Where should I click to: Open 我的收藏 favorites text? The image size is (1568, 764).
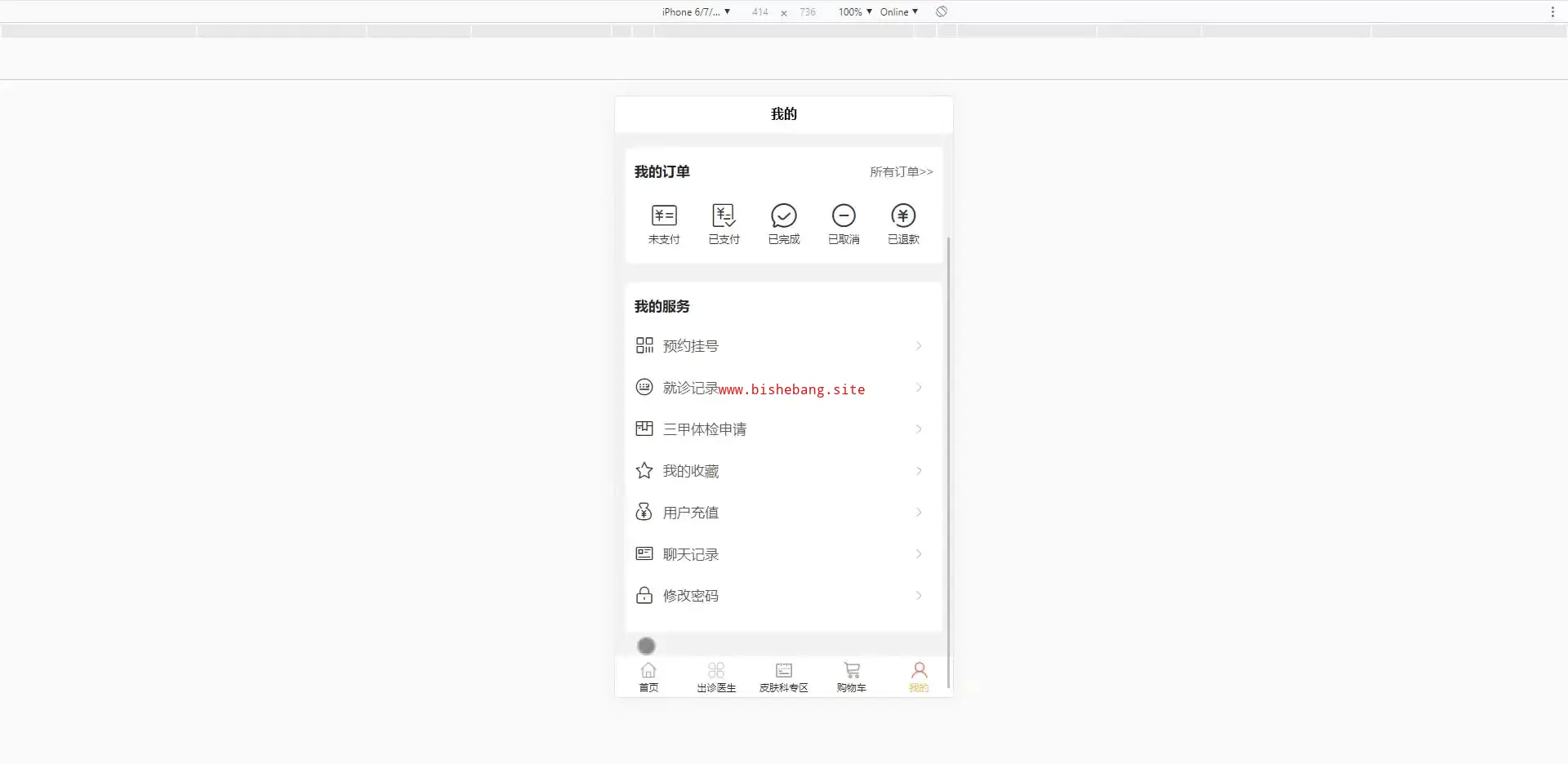point(691,471)
